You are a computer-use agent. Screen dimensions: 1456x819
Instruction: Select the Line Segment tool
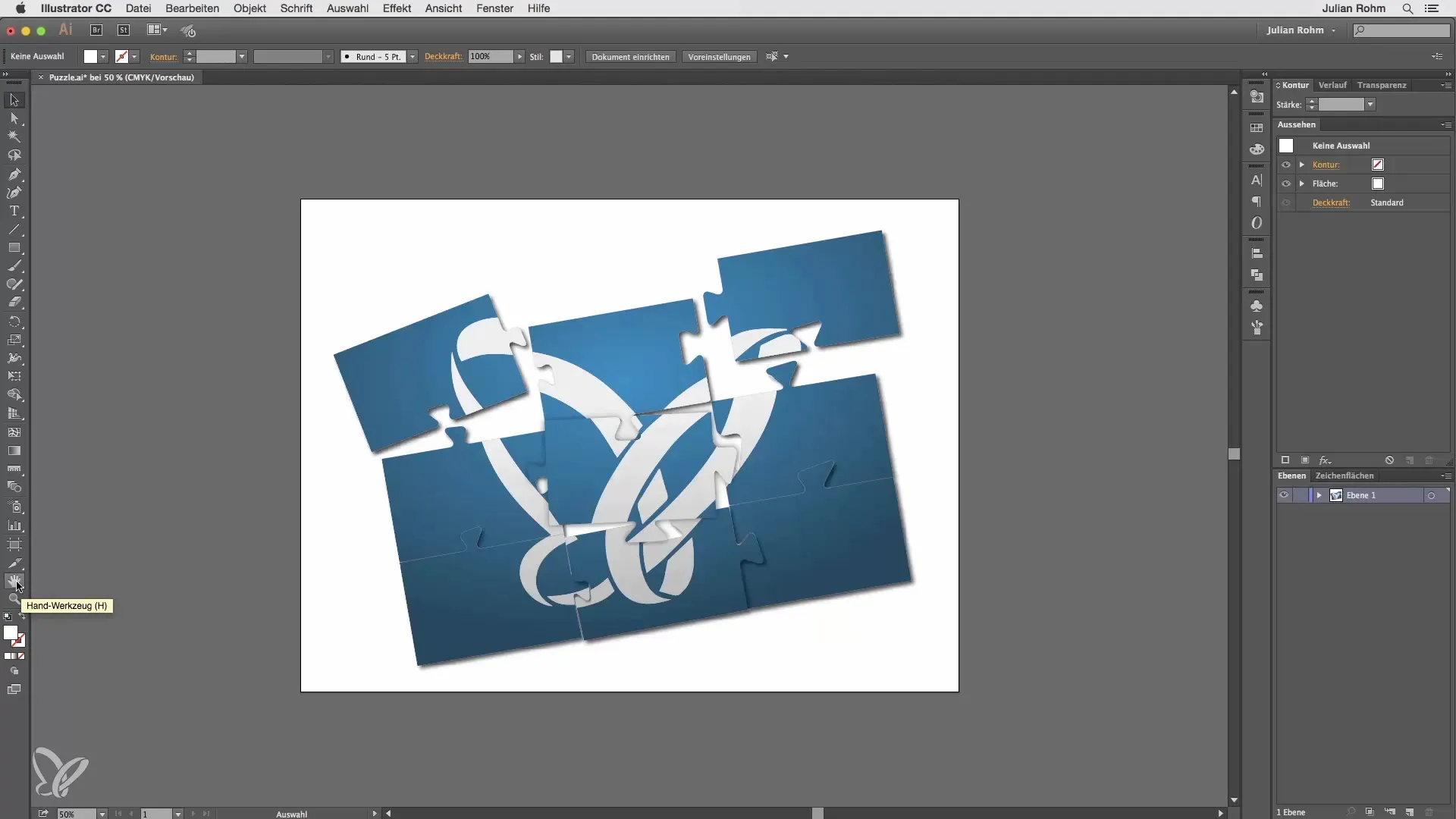pos(14,229)
